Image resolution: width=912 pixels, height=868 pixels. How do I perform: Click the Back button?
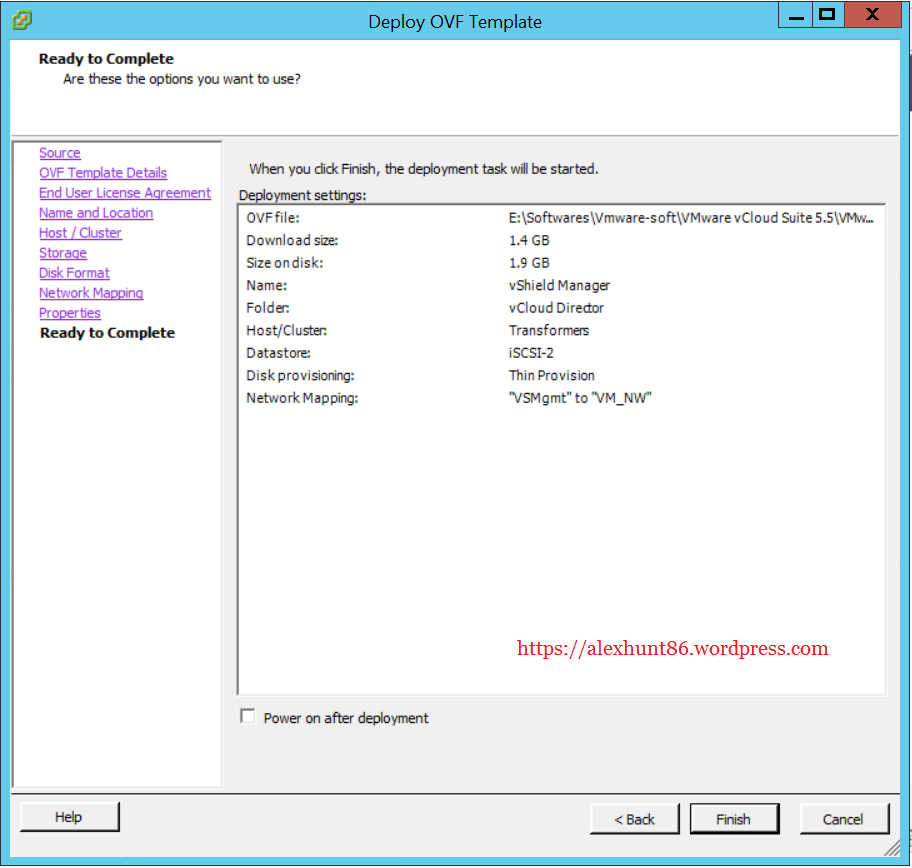(x=635, y=819)
